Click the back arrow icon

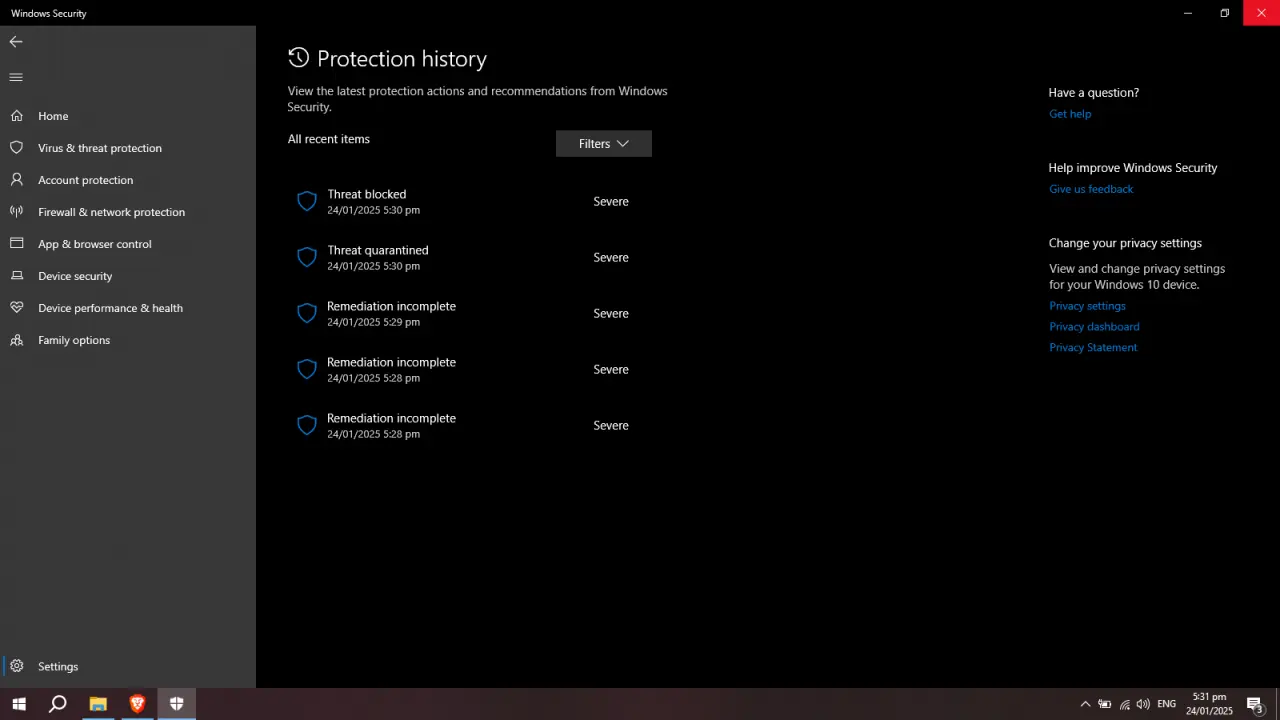pos(16,42)
